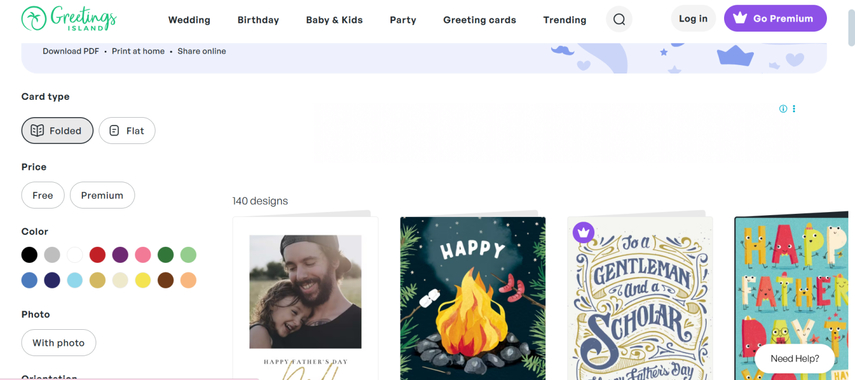Pick the yellow color swatch
855x380 pixels.
pos(143,280)
